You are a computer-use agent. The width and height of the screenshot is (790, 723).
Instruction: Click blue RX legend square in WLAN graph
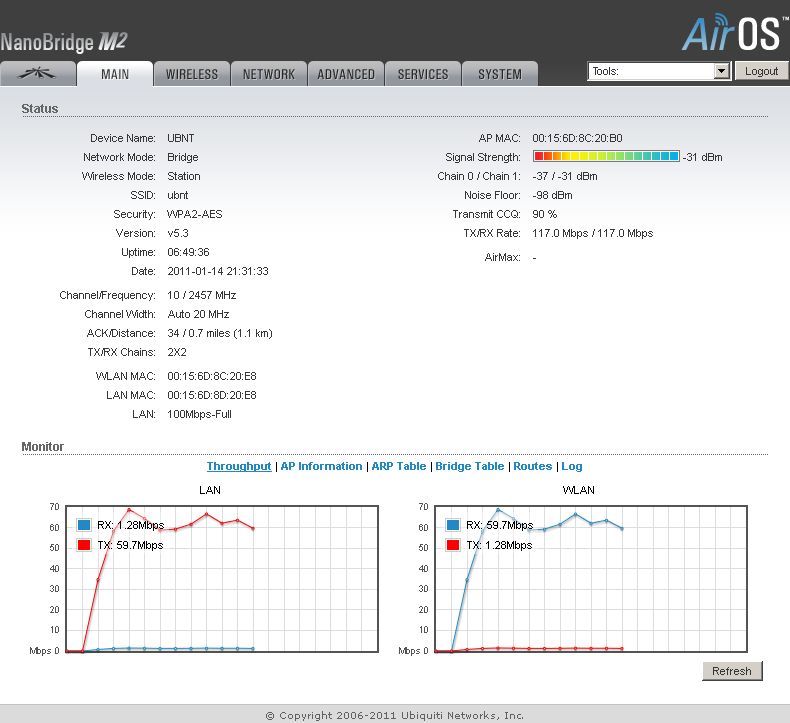(454, 525)
